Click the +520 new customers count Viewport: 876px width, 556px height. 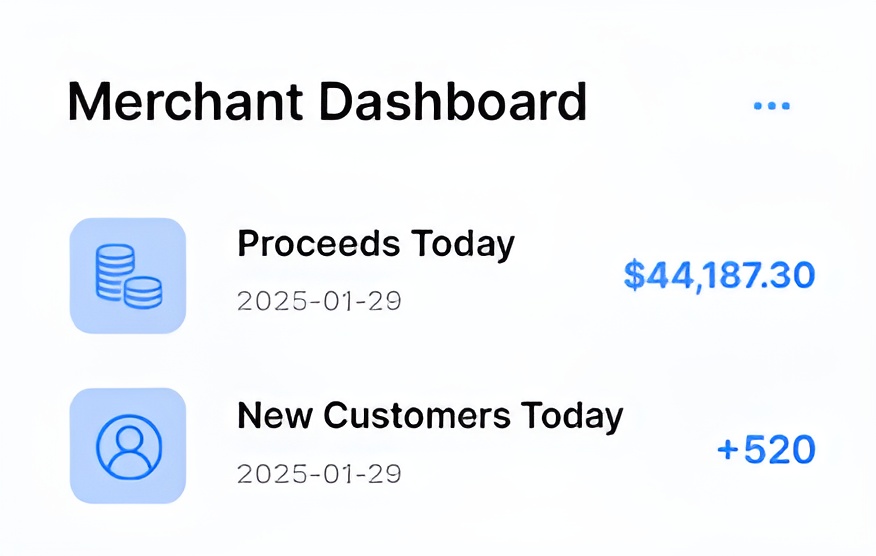click(766, 450)
